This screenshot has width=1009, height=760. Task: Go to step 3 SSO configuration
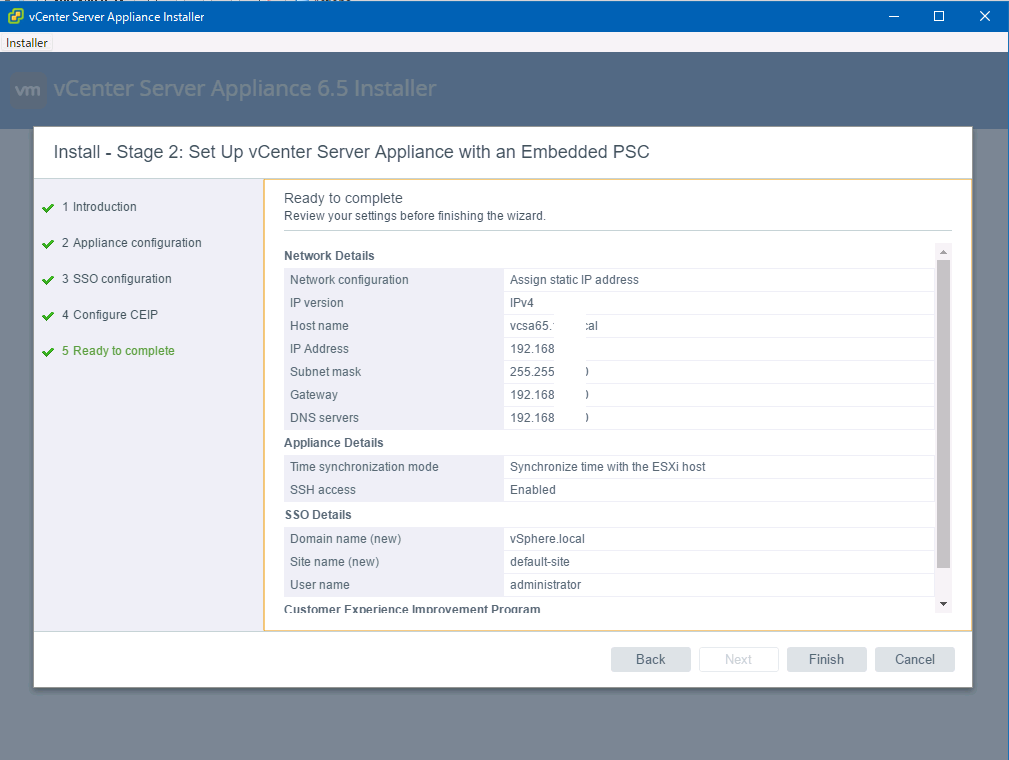[x=116, y=279]
